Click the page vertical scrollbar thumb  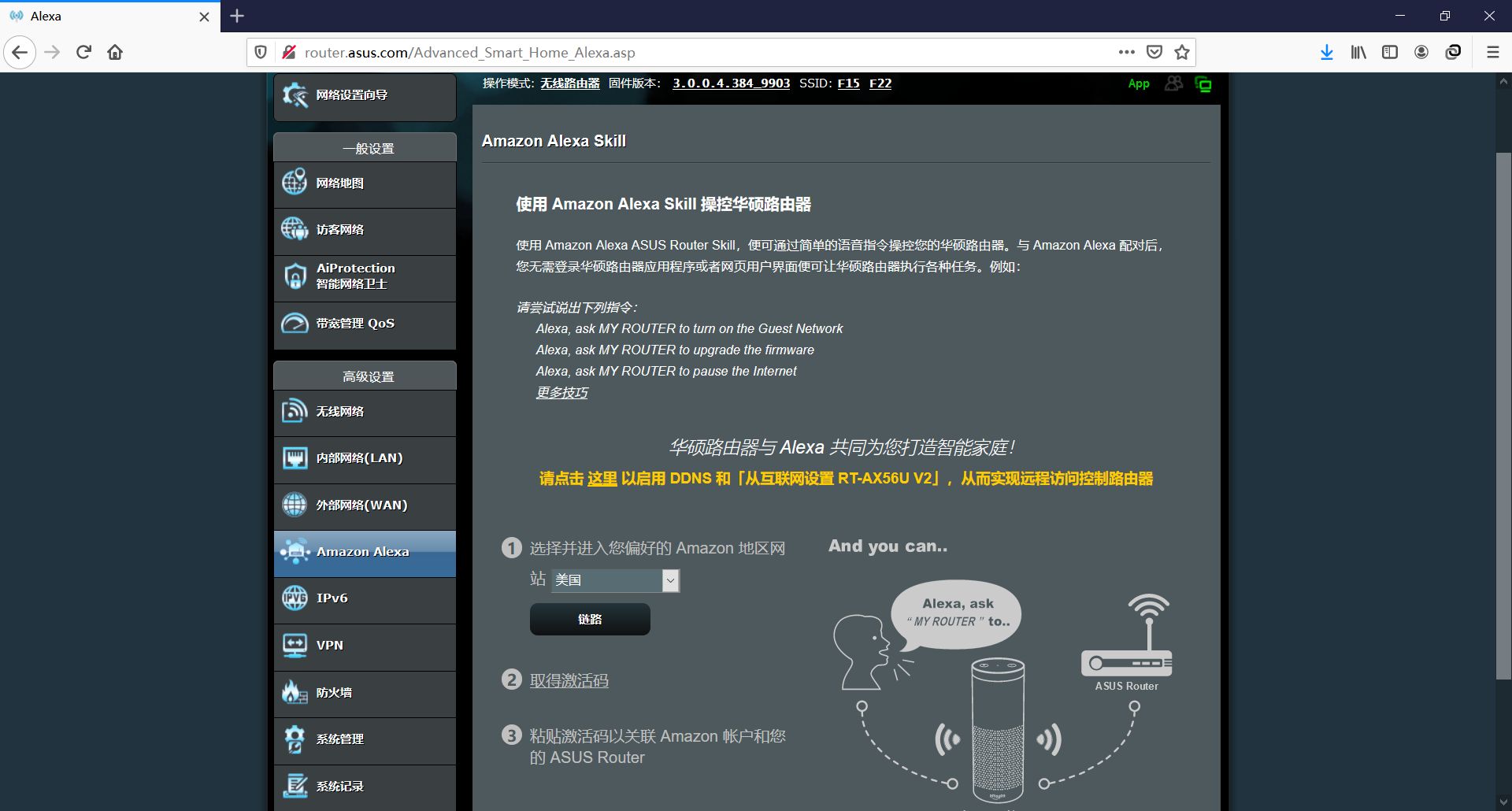(1503, 415)
